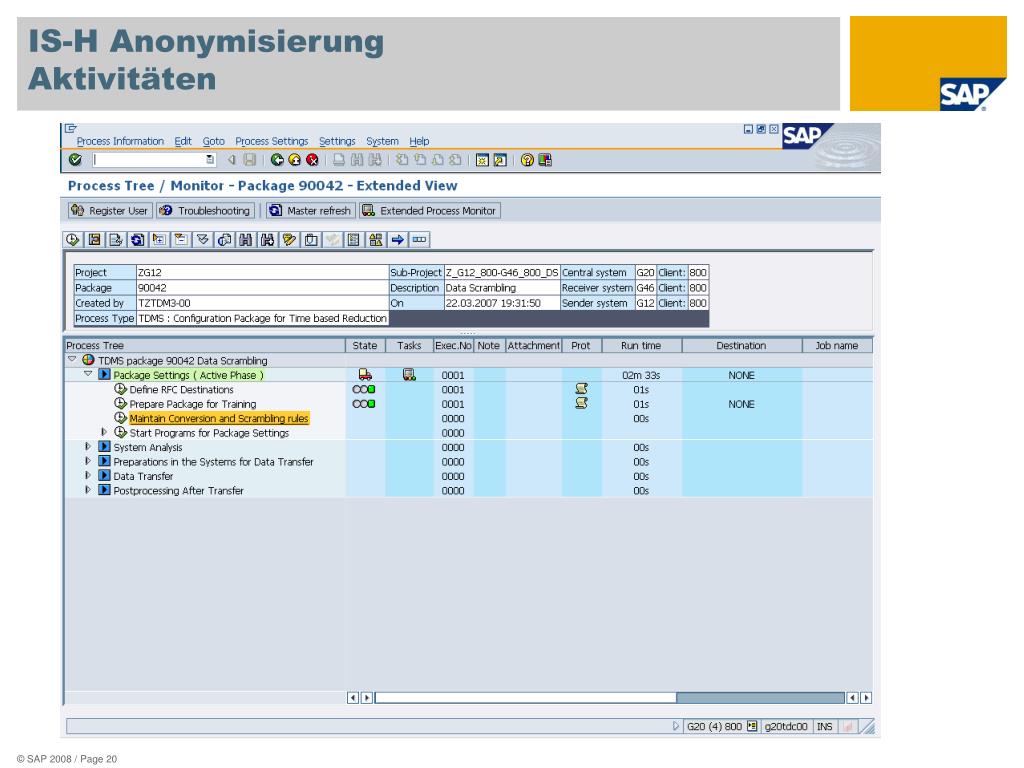Screen dimensions: 1024x768
Task: Open the protocol scroll icon for Define RFC Destinations
Action: click(581, 389)
